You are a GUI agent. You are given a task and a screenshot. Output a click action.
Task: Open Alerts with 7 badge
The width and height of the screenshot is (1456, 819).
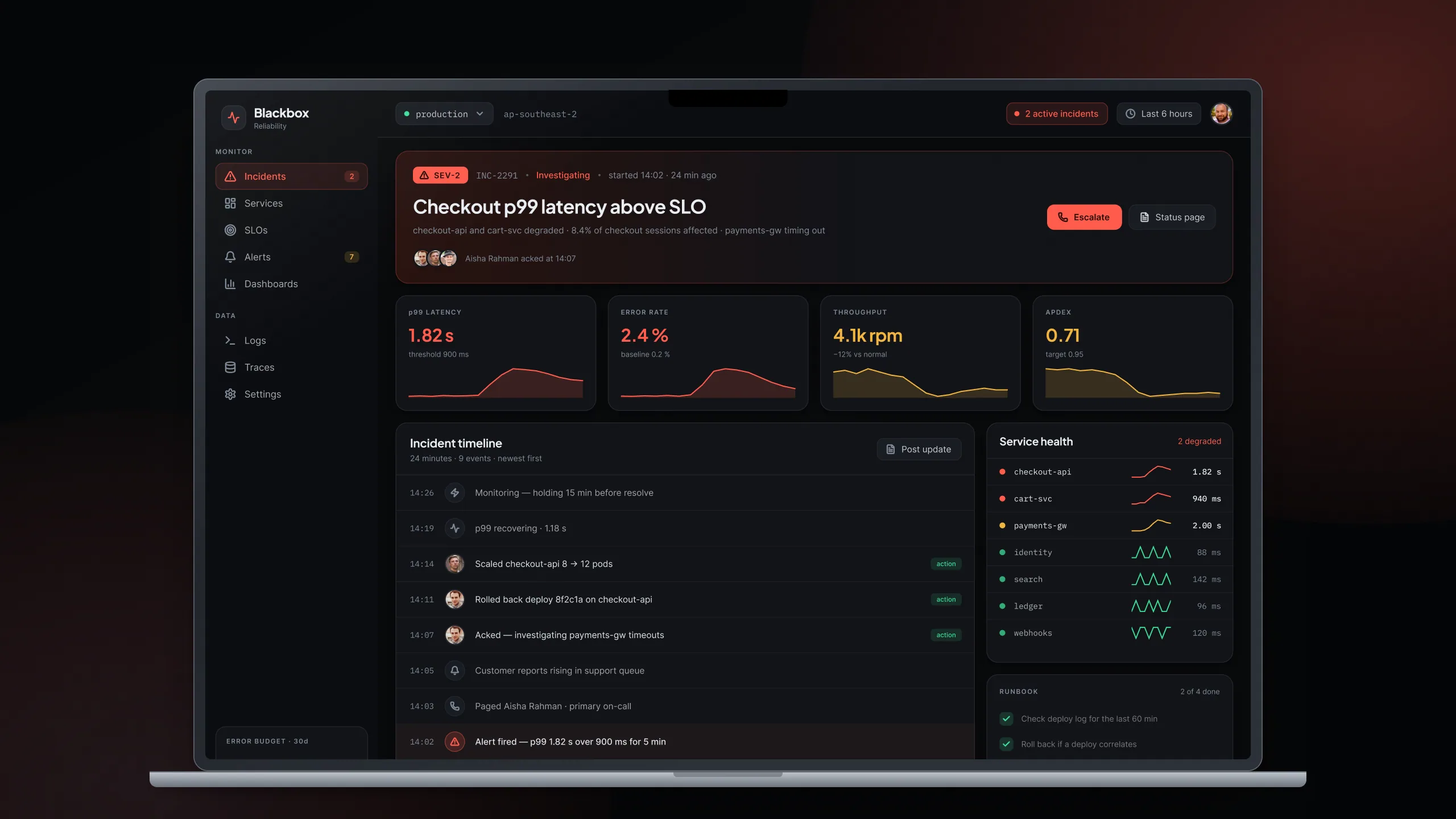click(291, 257)
